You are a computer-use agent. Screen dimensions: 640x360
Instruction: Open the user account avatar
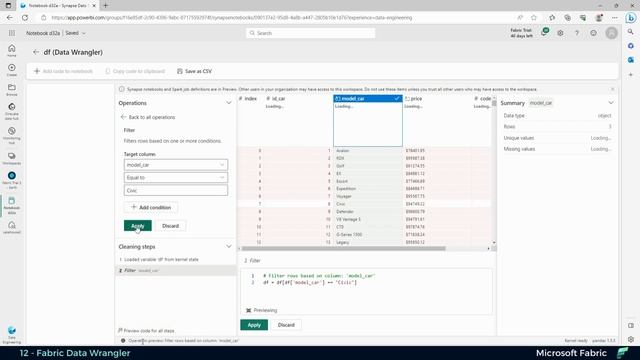tap(611, 33)
